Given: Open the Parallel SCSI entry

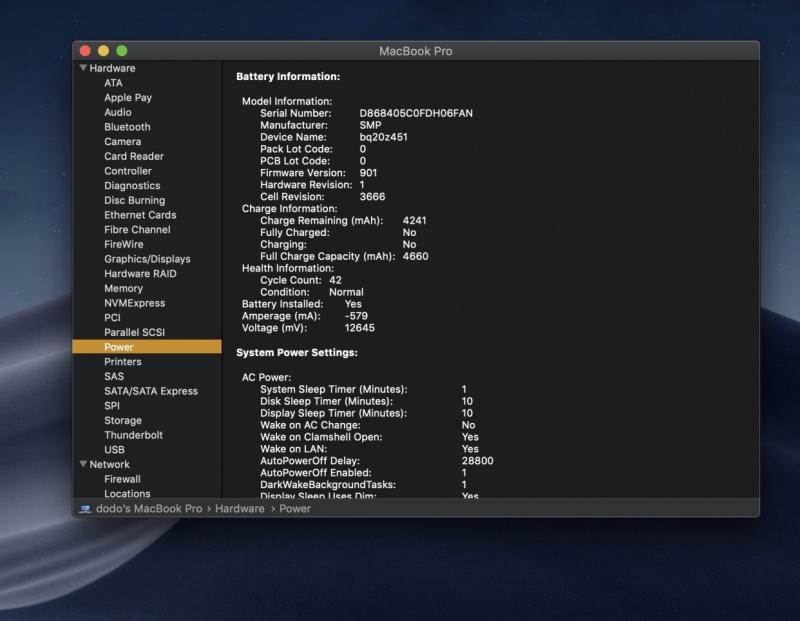Looking at the screenshot, I should (x=134, y=332).
